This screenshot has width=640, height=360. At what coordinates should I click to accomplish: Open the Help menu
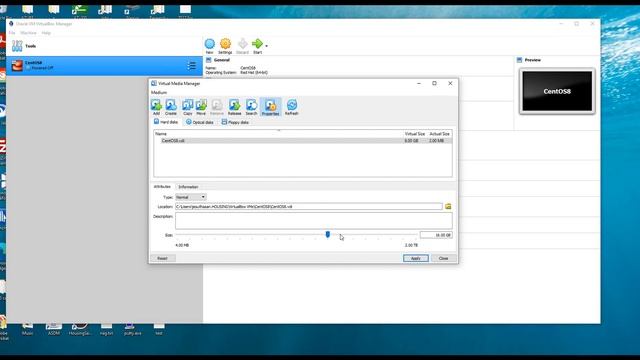(46, 33)
